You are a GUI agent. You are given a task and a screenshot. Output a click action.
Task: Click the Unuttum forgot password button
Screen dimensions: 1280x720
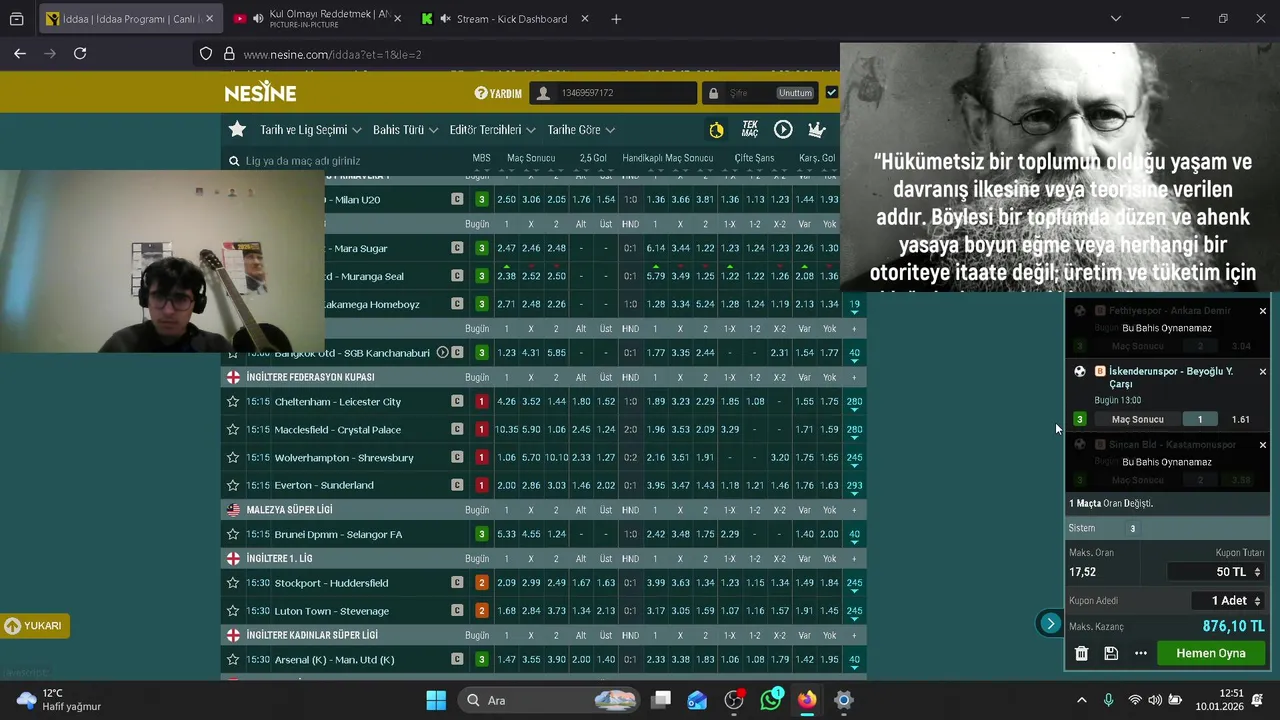pyautogui.click(x=795, y=93)
